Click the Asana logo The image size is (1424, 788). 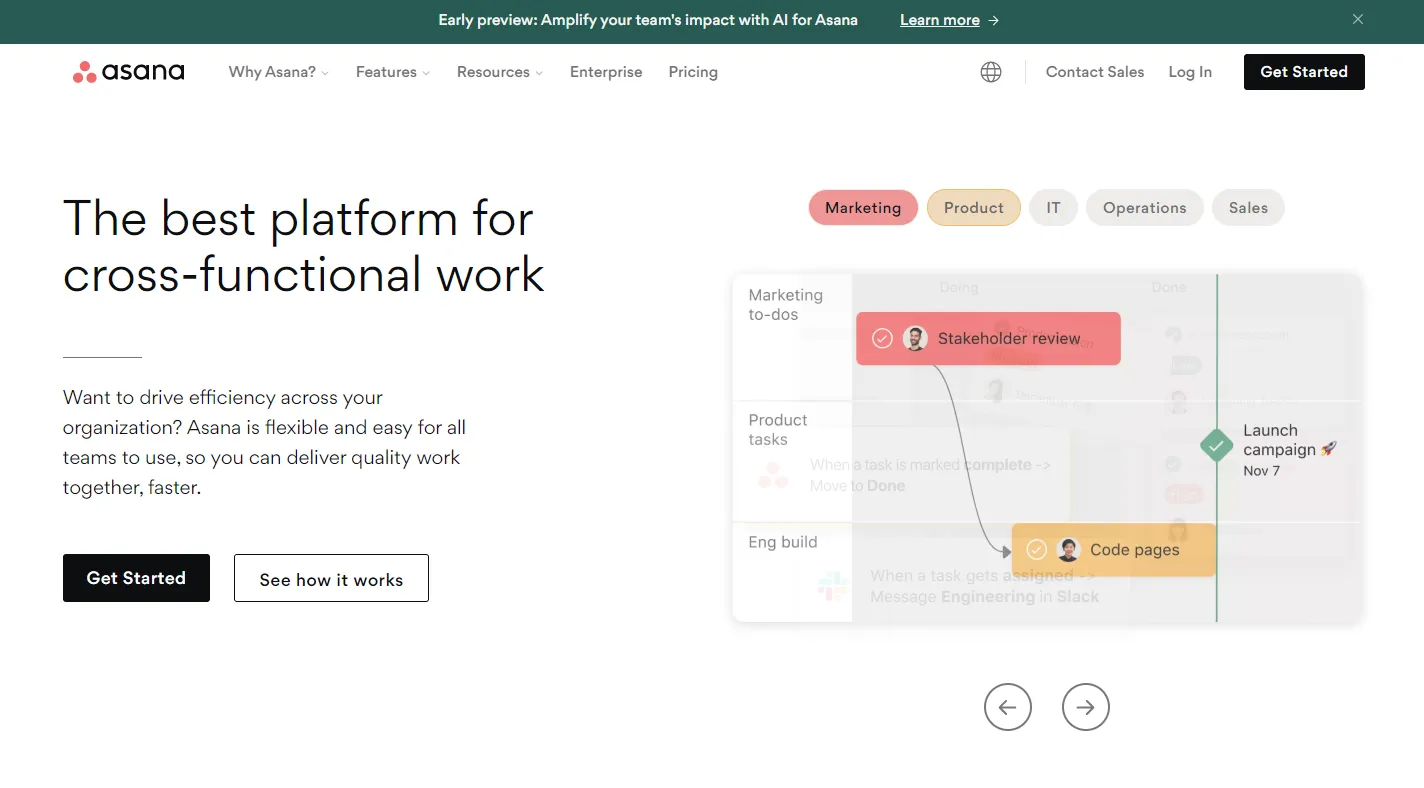point(128,72)
